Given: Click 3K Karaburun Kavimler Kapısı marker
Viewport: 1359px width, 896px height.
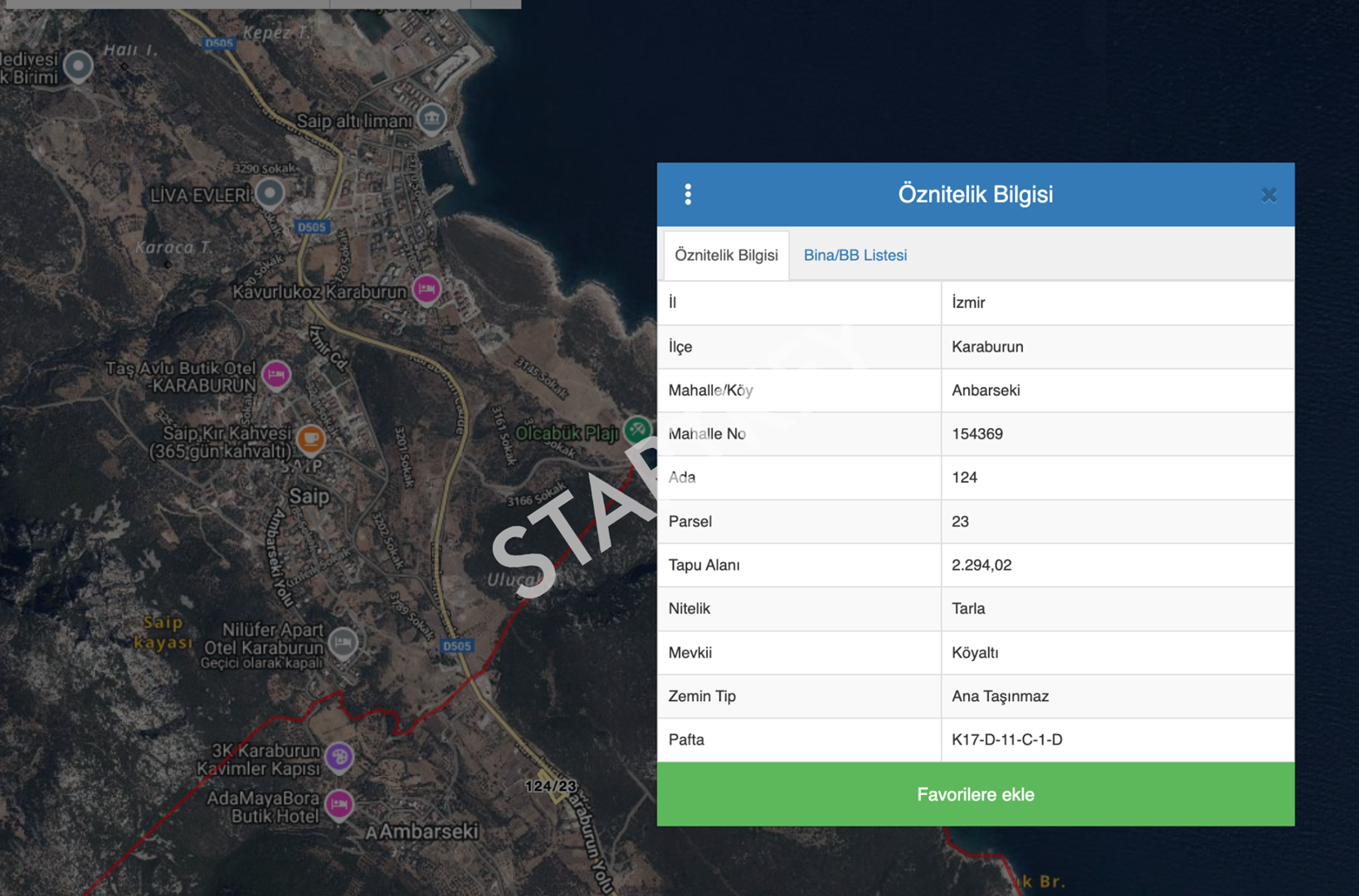Looking at the screenshot, I should click(x=339, y=757).
